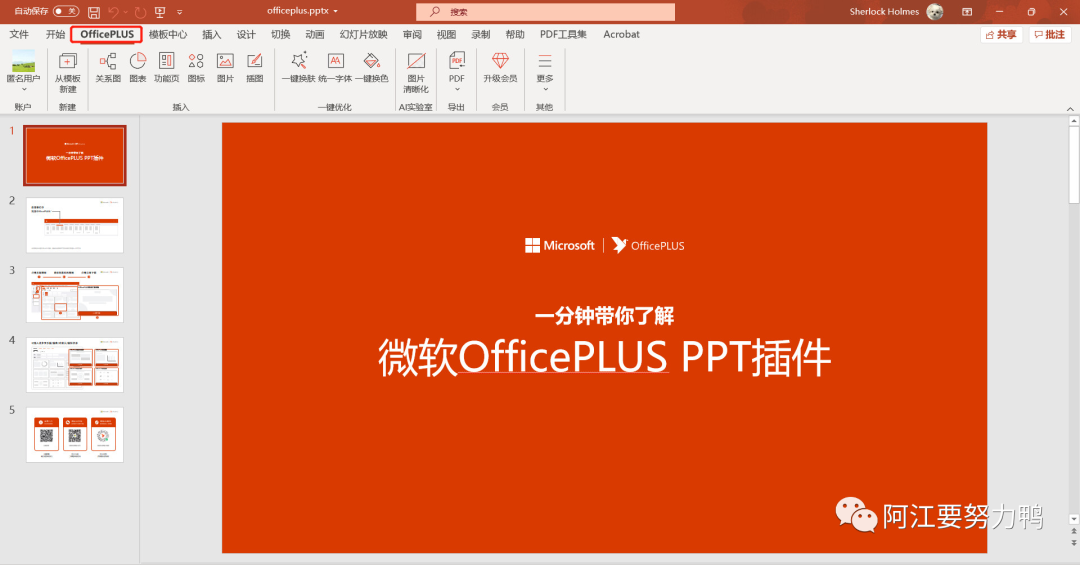
Task: Select slide 1 thumbnail
Action: (75, 156)
